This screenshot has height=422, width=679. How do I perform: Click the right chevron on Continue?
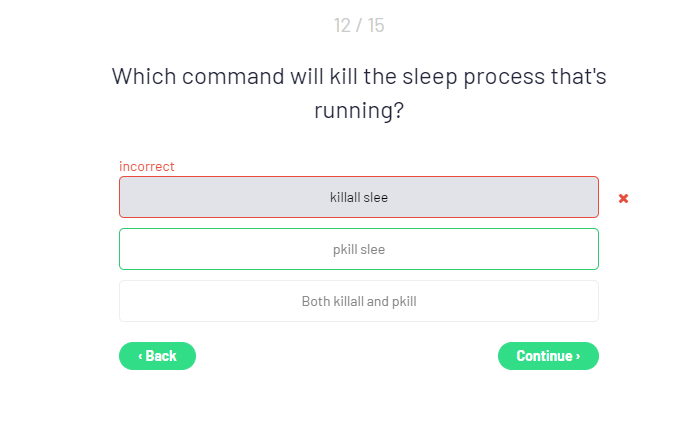(578, 356)
